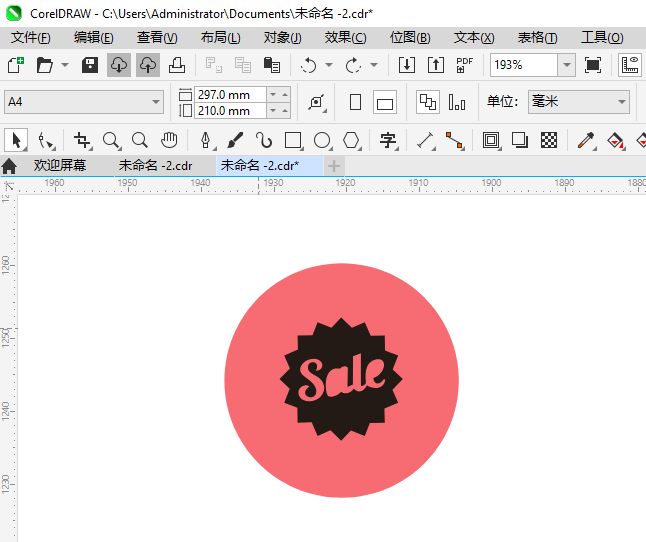Select the Drop Shadow tool
Screen dimensions: 646x542
click(x=520, y=140)
